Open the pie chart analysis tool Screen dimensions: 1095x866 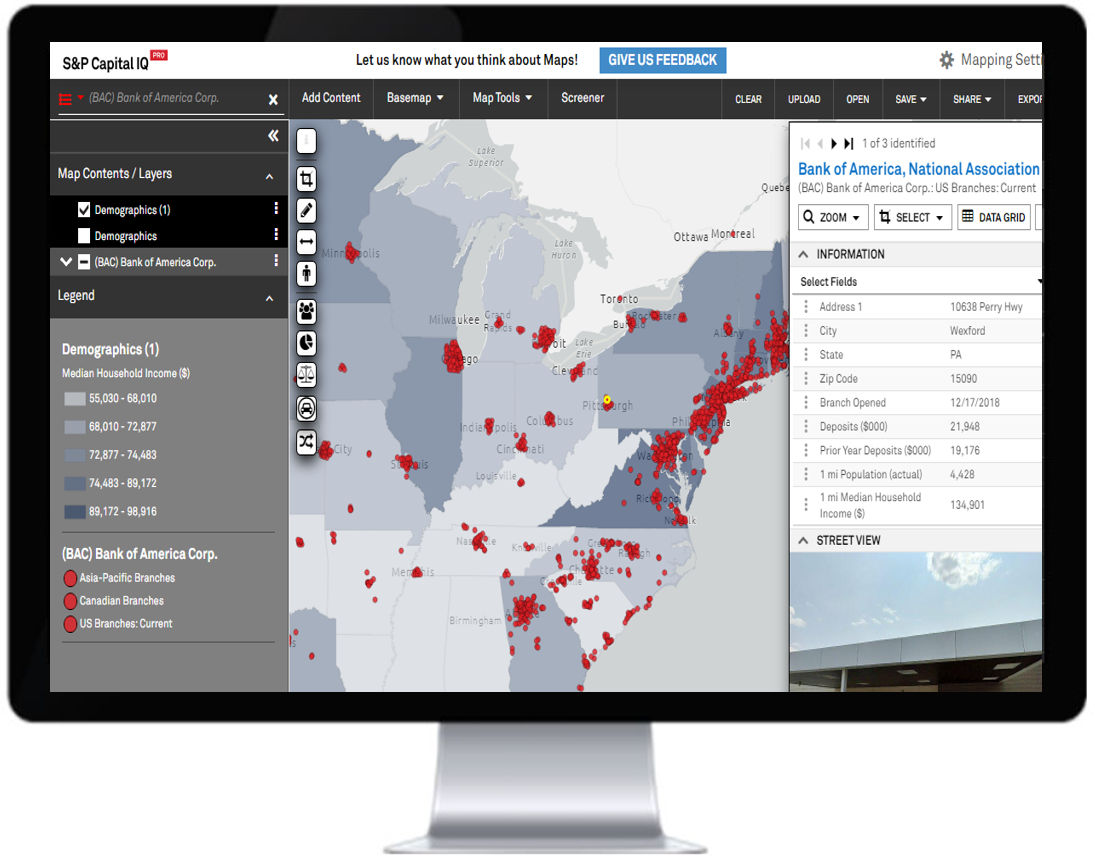[x=307, y=343]
